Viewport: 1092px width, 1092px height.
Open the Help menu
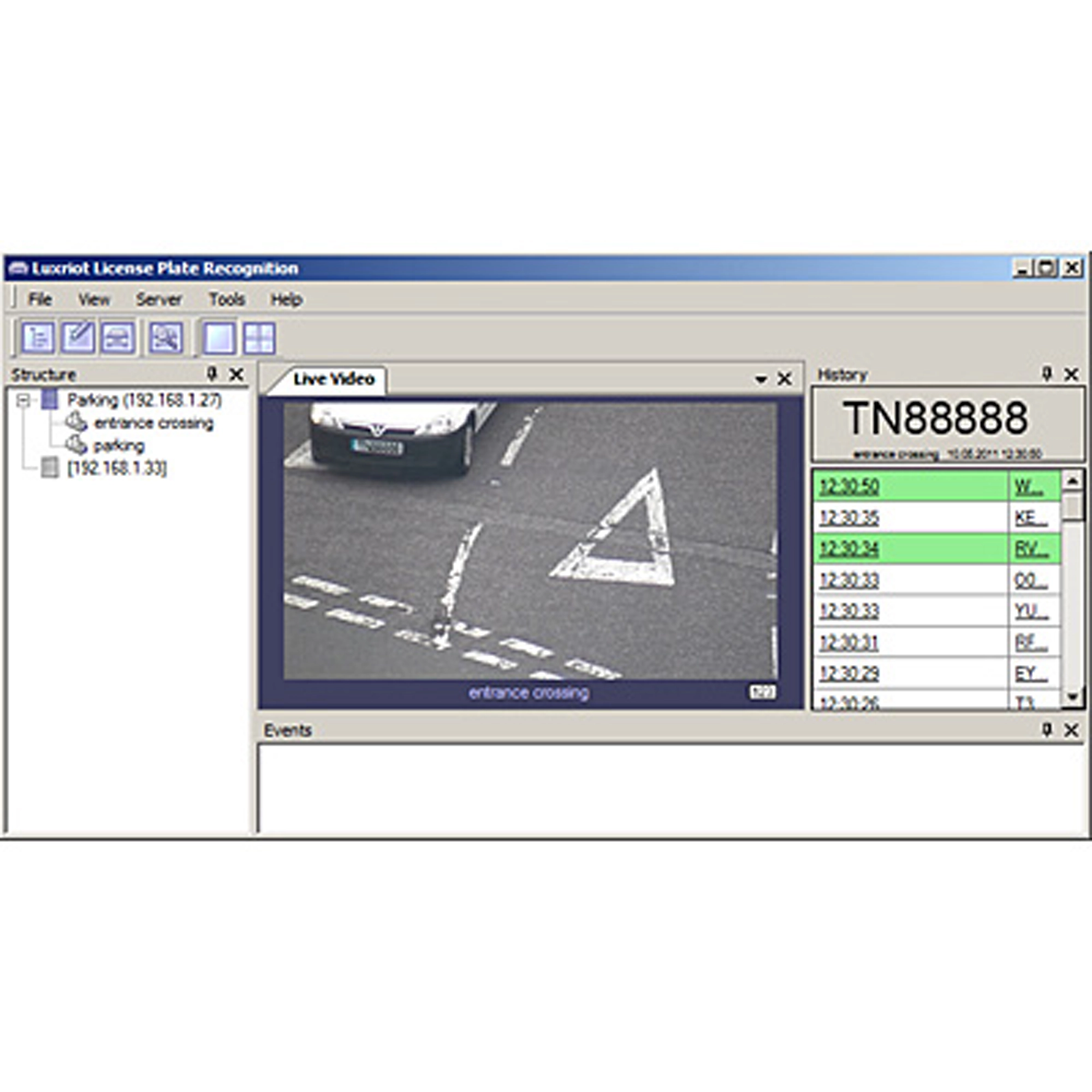point(287,299)
